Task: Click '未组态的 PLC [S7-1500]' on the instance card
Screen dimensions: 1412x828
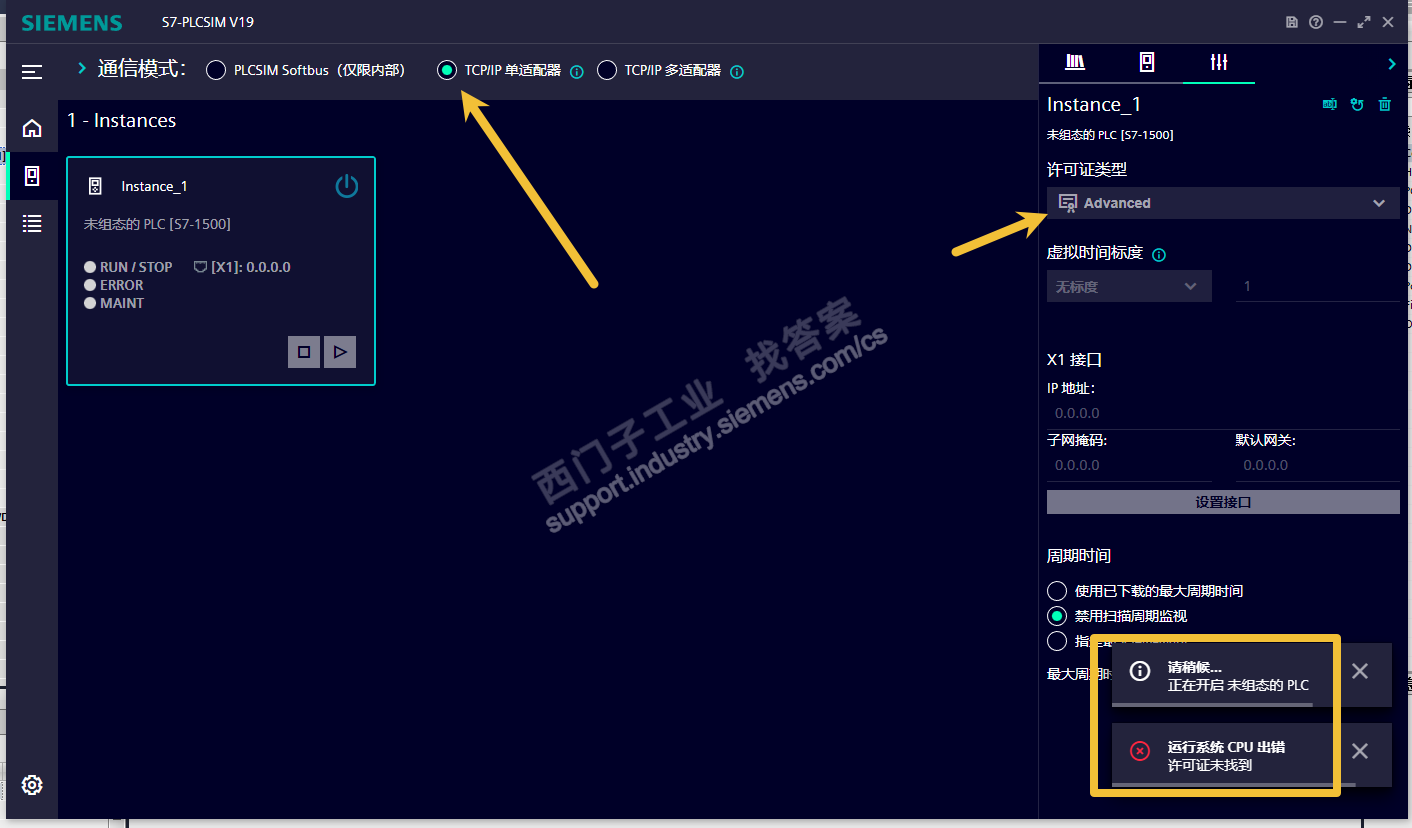Action: pyautogui.click(x=157, y=224)
